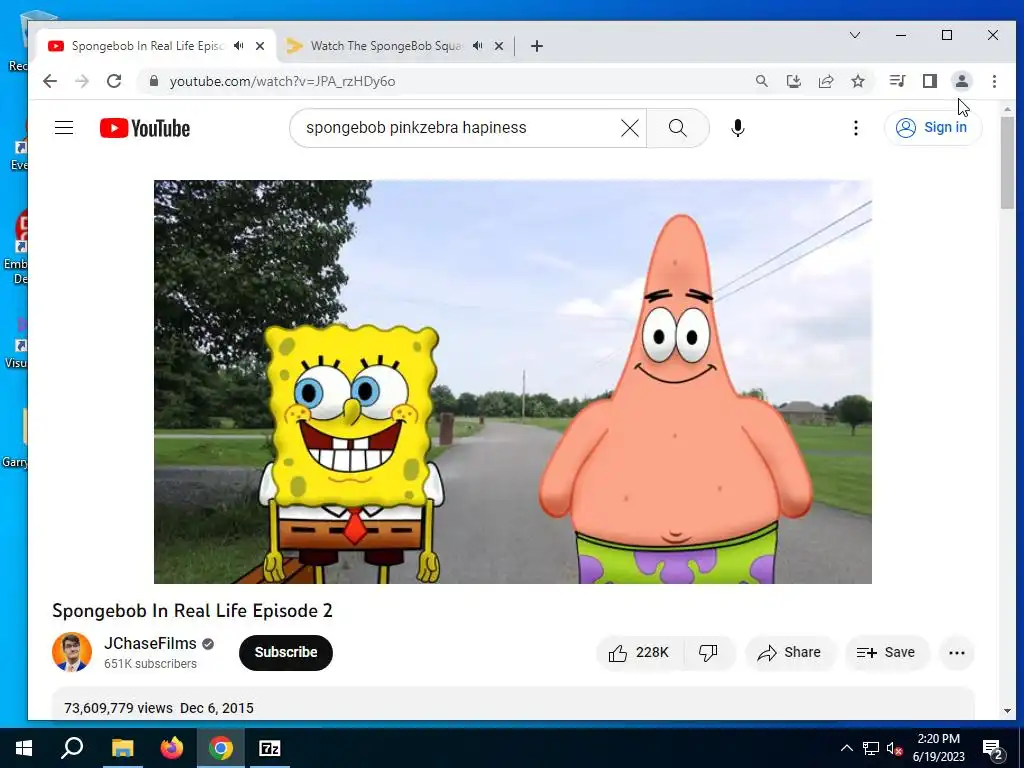Image resolution: width=1024 pixels, height=768 pixels.
Task: Open the zoom magnifier in address bar
Action: (x=761, y=81)
